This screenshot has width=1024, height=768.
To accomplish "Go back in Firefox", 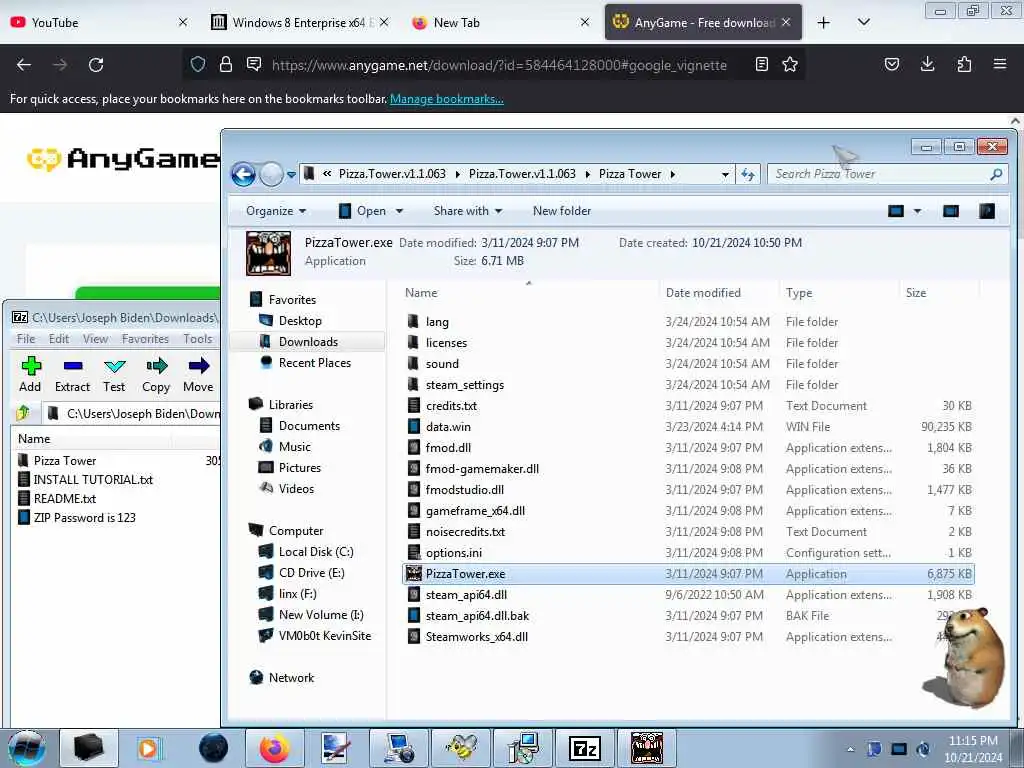I will click(x=24, y=65).
